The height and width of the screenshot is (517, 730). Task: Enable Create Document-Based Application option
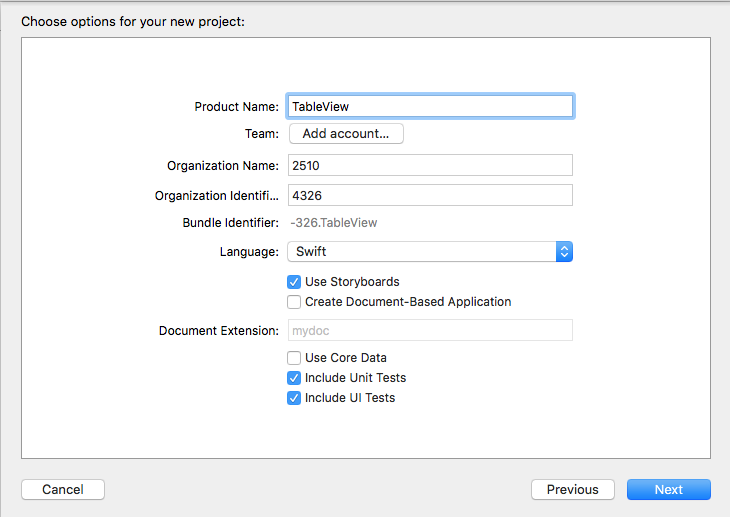(x=294, y=302)
